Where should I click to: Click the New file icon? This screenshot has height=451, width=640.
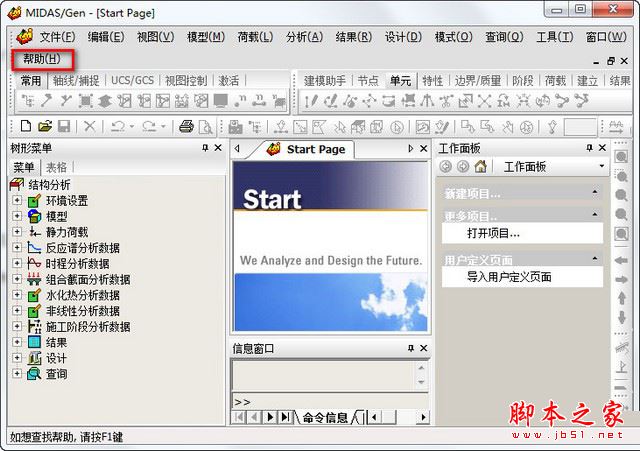click(x=26, y=126)
